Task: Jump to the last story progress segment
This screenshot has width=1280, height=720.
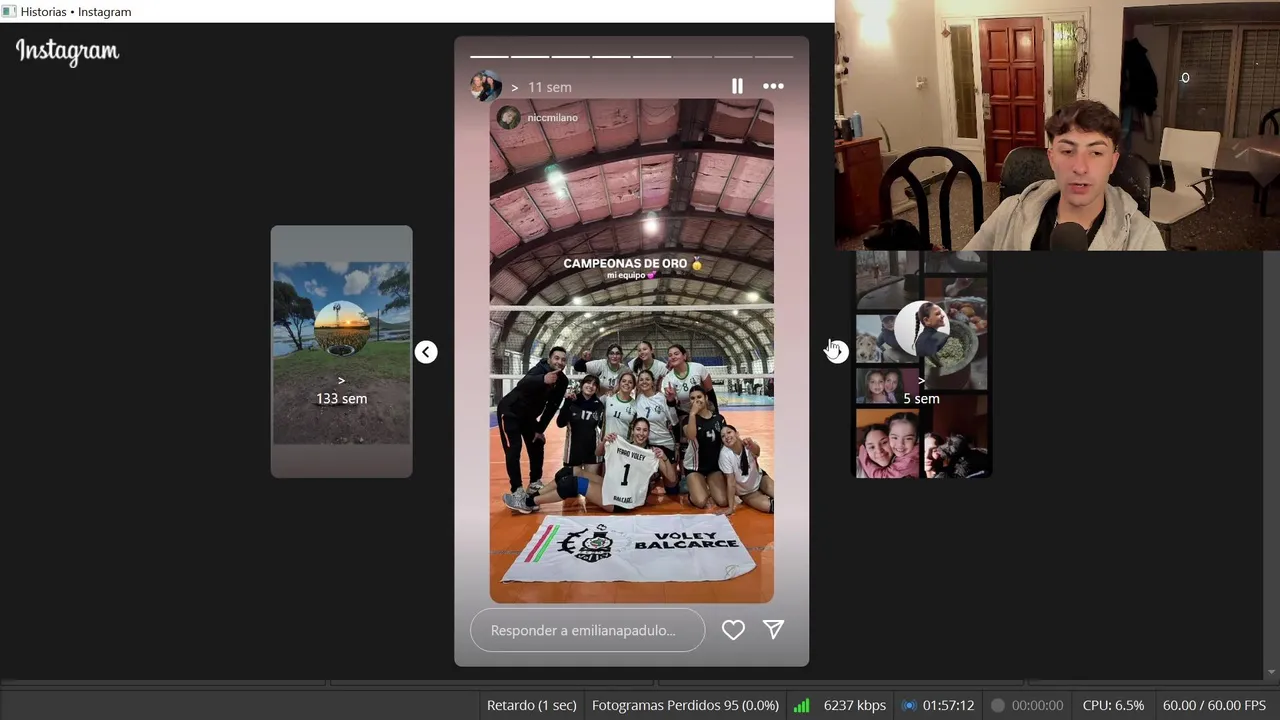Action: coord(773,57)
